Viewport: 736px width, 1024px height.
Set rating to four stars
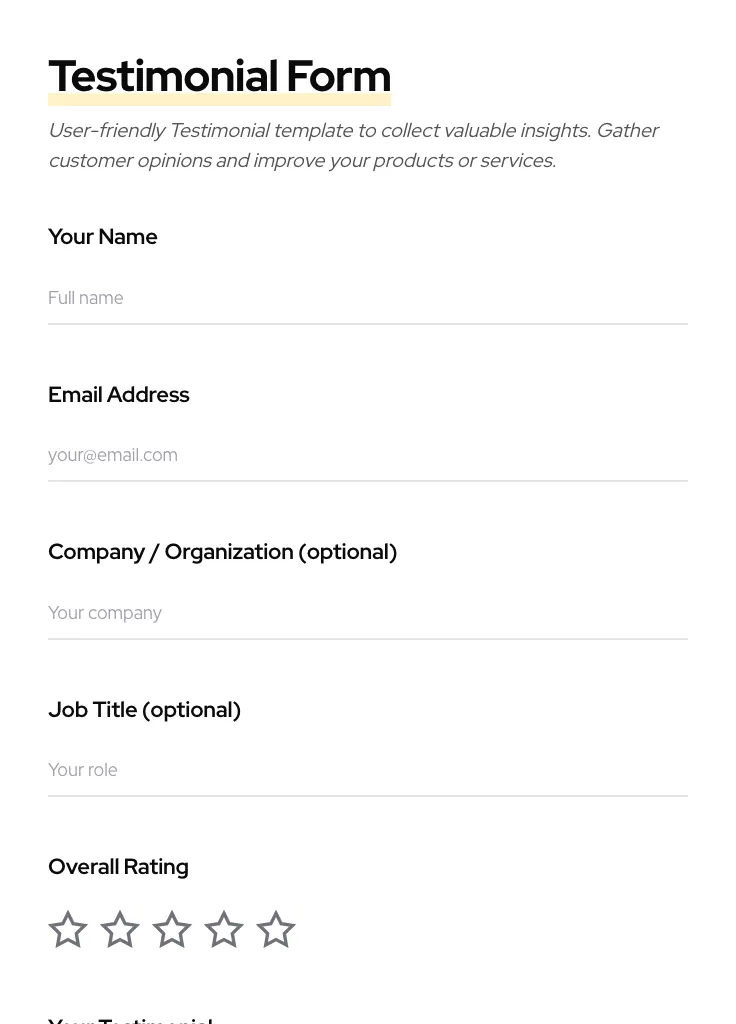[224, 930]
